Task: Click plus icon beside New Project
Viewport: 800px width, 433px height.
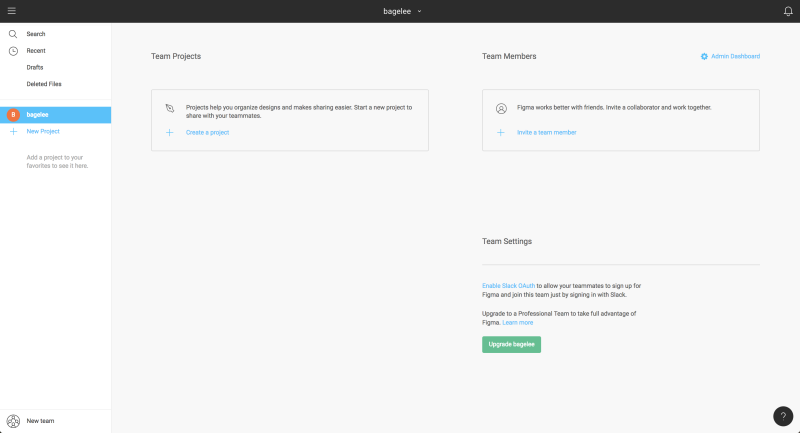Action: coord(13,132)
